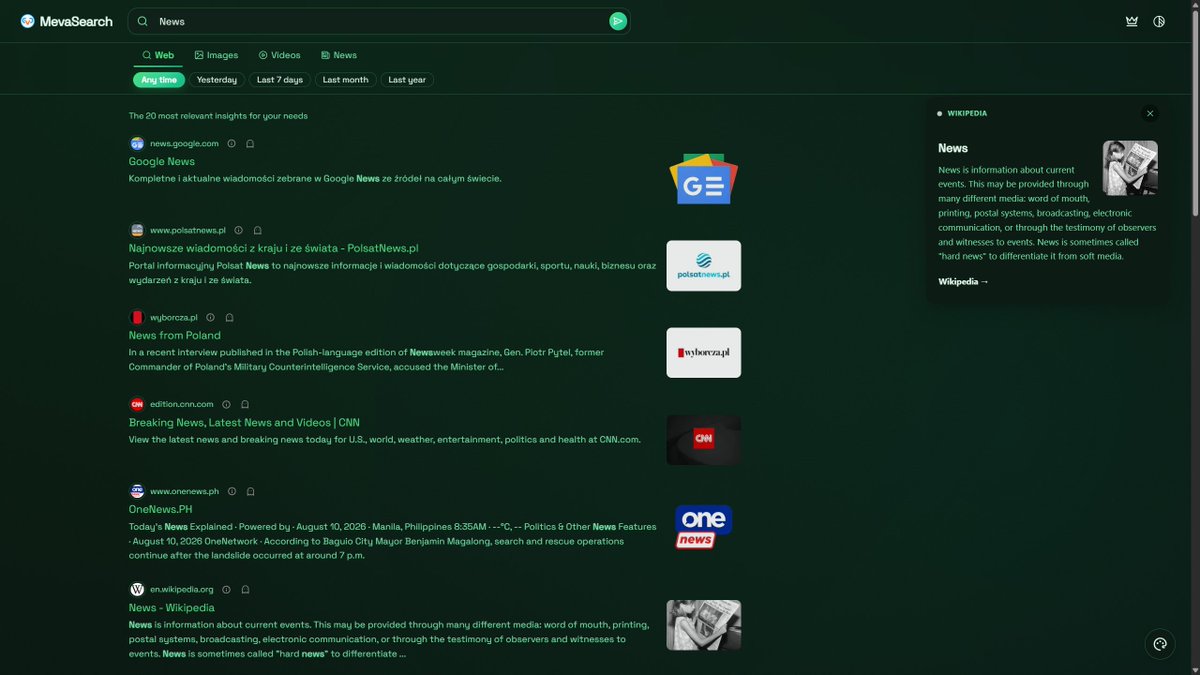Viewport: 1200px width, 675px height.
Task: Open Breaking News CNN result title
Action: point(244,422)
